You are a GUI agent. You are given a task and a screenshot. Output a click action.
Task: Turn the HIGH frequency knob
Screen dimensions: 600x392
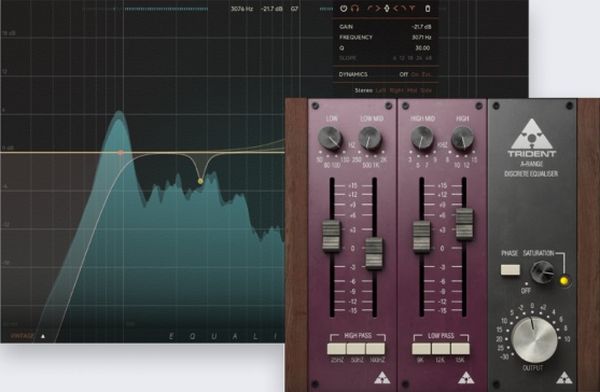[x=462, y=139]
